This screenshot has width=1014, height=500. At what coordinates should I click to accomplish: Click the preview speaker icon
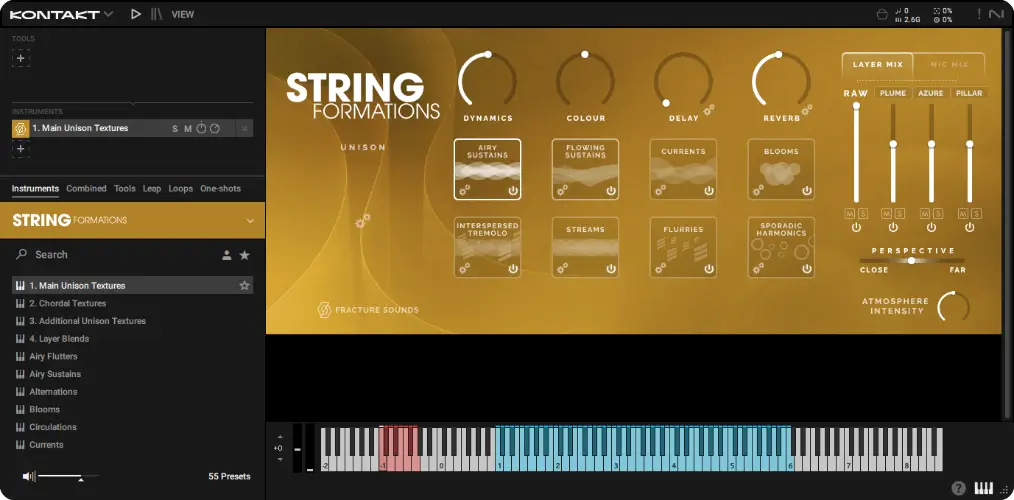click(x=28, y=476)
